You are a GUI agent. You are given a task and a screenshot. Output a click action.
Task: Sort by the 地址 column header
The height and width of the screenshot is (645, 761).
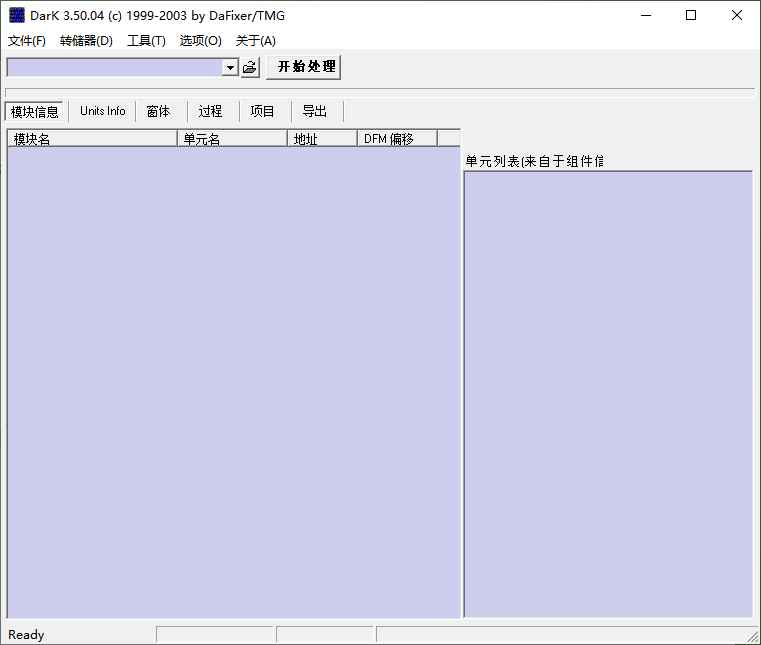point(323,139)
